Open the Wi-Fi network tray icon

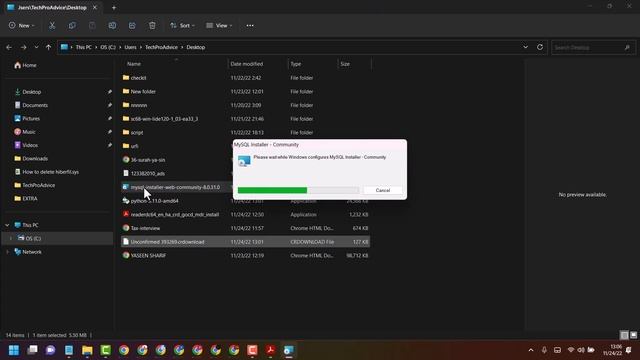pos(571,350)
